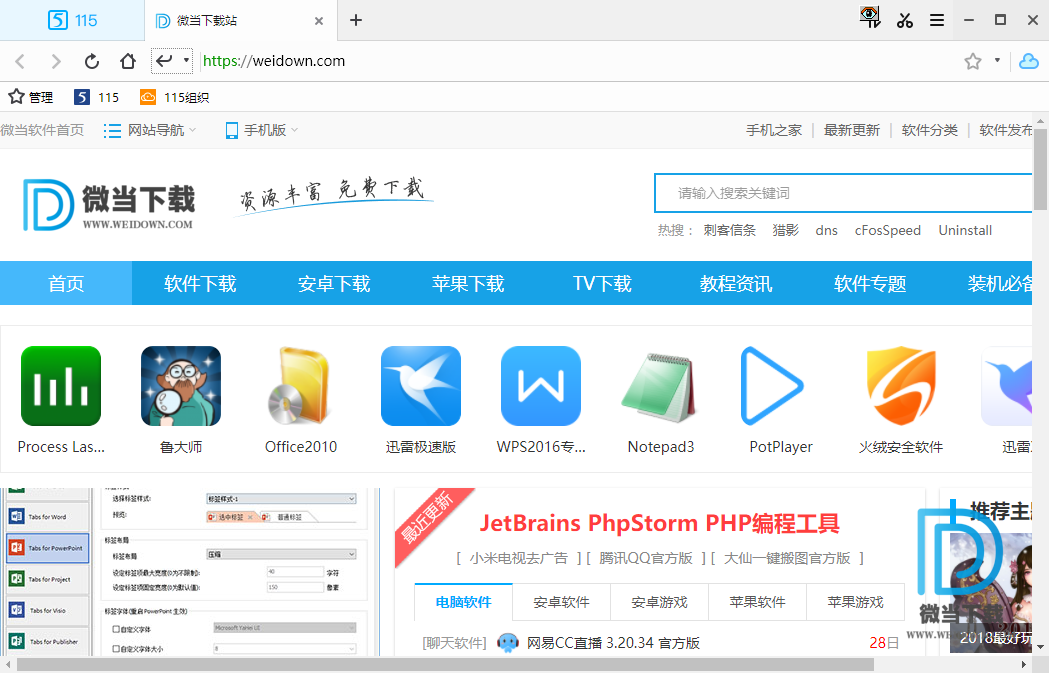Switch to 安卓游戏 tab

660,602
